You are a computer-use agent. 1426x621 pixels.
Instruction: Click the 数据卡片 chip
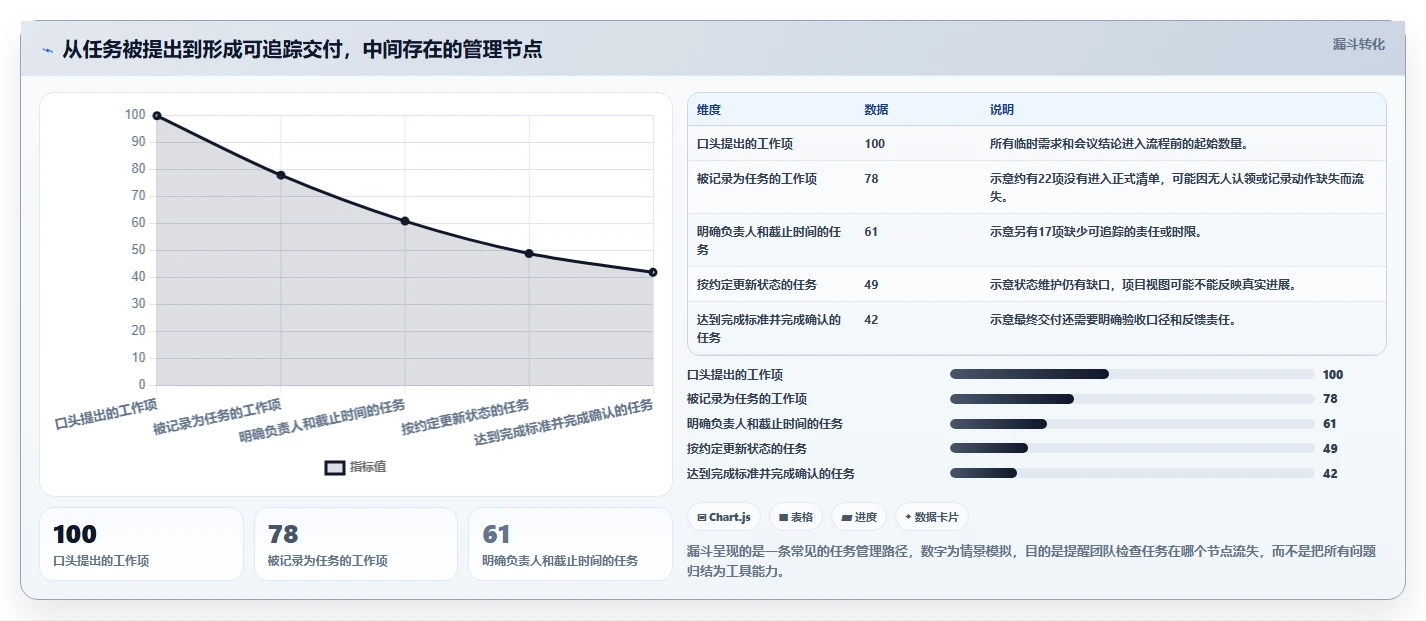[932, 517]
